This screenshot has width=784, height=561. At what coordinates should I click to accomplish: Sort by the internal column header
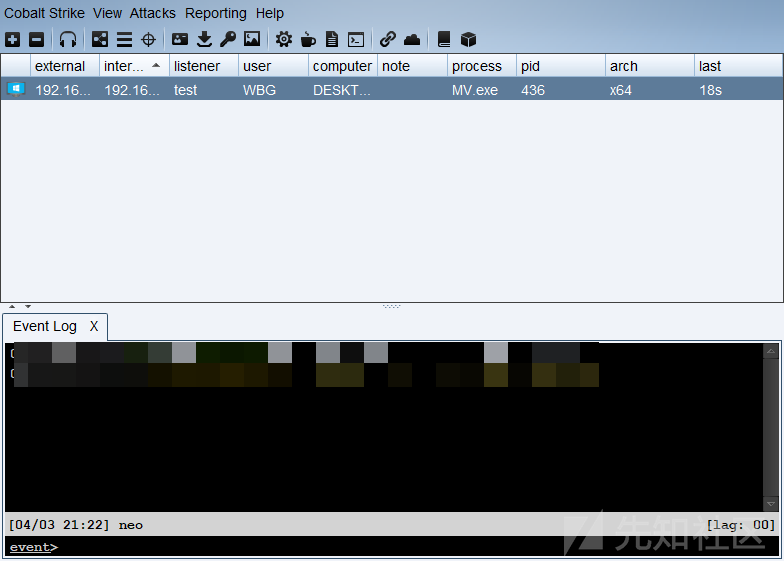pos(134,66)
